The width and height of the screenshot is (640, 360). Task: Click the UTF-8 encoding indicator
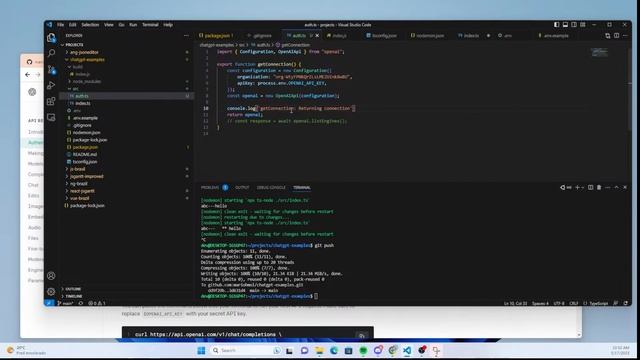click(559, 303)
